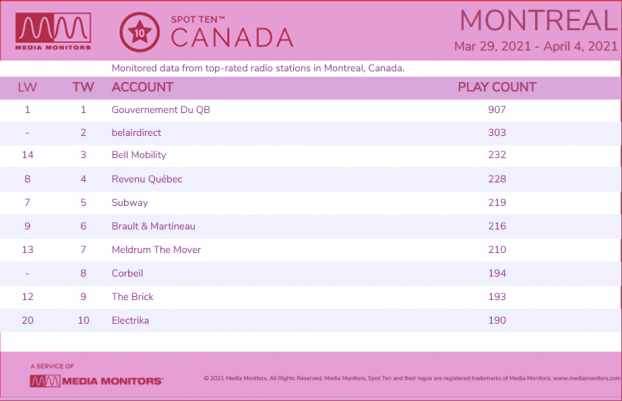Viewport: 622px width, 401px height.
Task: Click the Electrika account name
Action: coord(130,320)
